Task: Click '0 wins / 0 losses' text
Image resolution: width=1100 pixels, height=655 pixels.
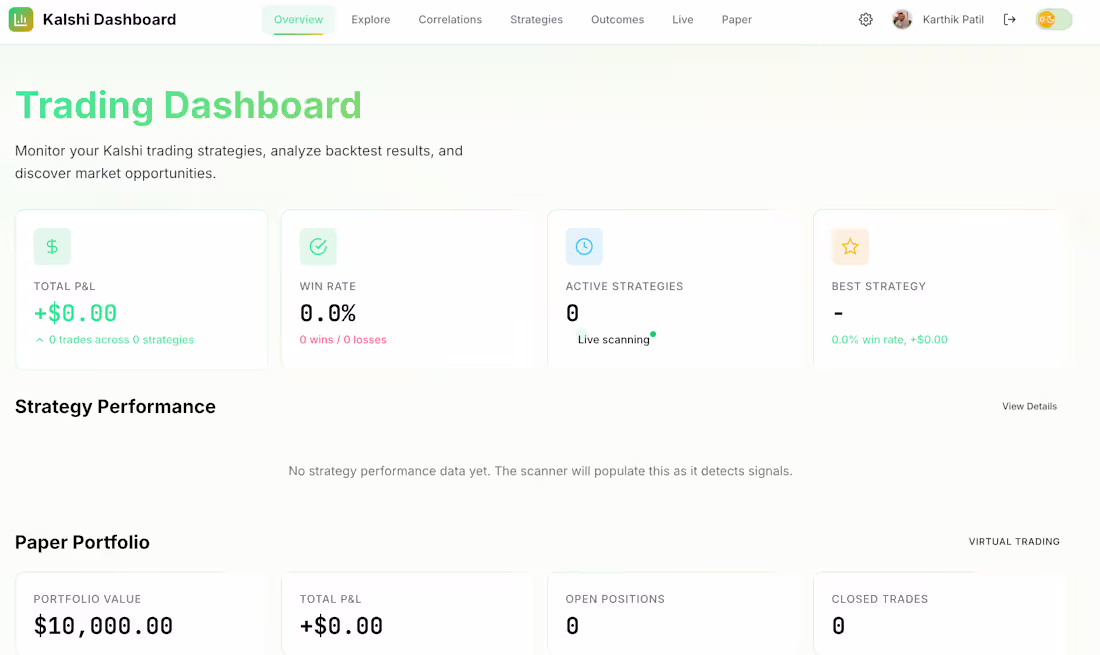Action: 343,339
